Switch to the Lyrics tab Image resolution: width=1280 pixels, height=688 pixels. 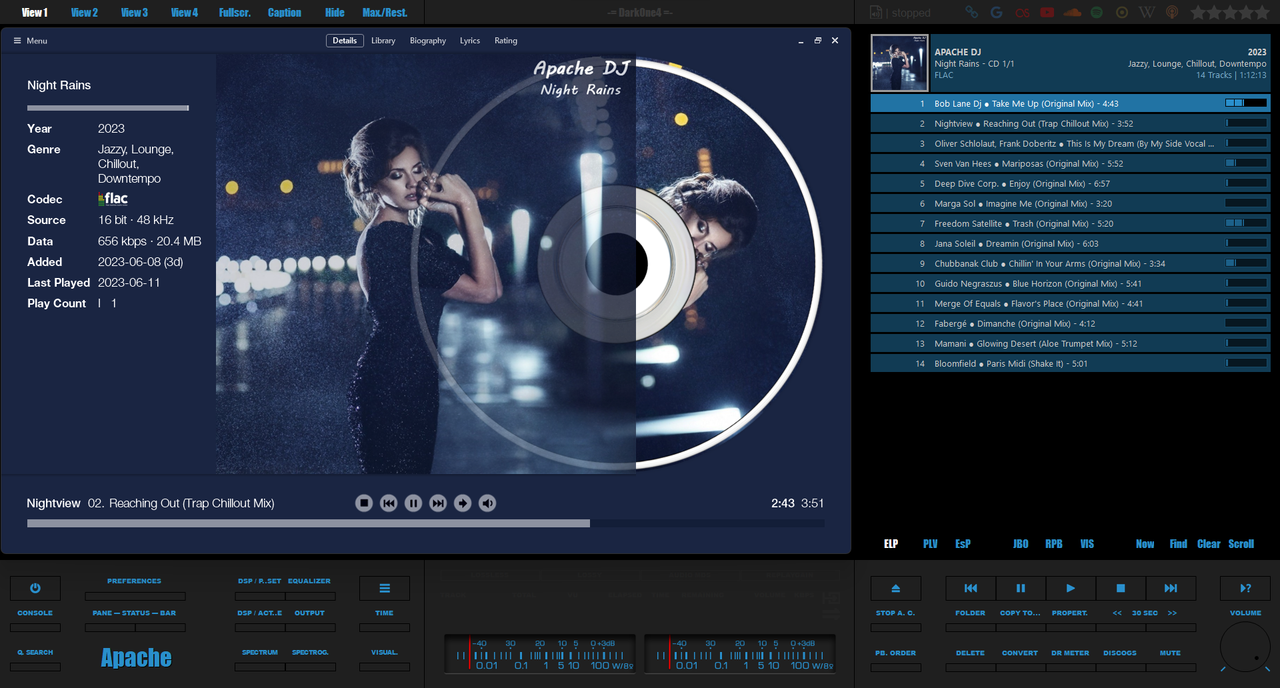(470, 41)
